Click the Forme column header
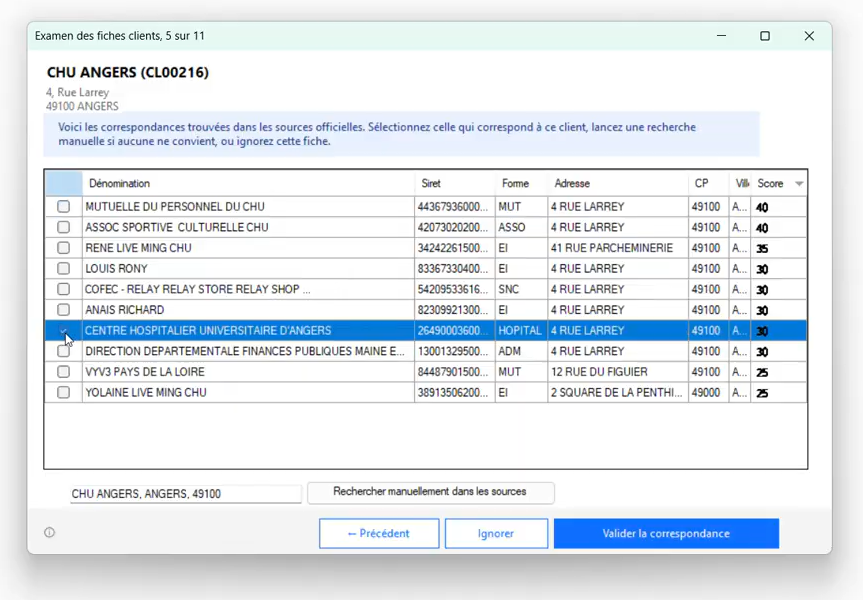863x600 pixels. coord(521,183)
